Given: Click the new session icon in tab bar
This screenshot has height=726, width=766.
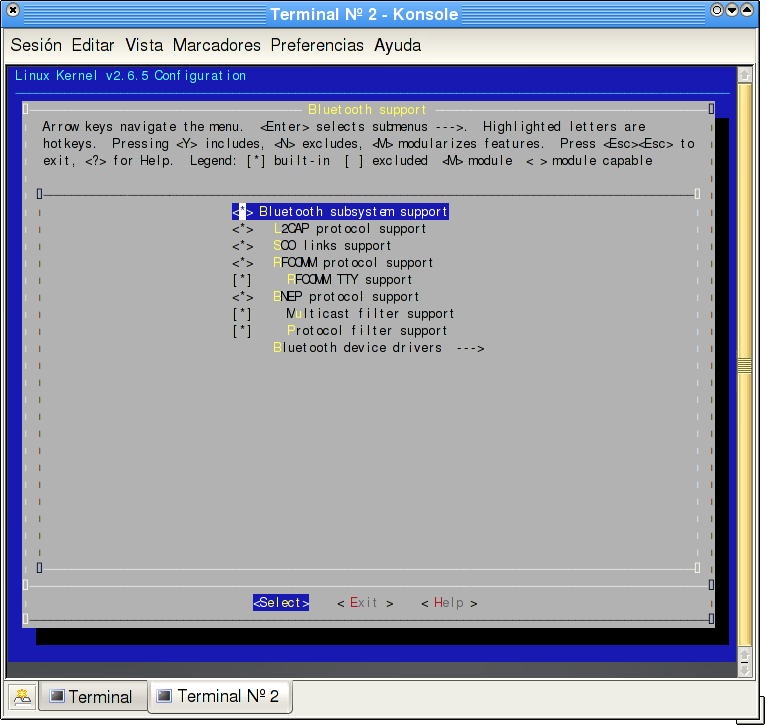Looking at the screenshot, I should [x=22, y=696].
